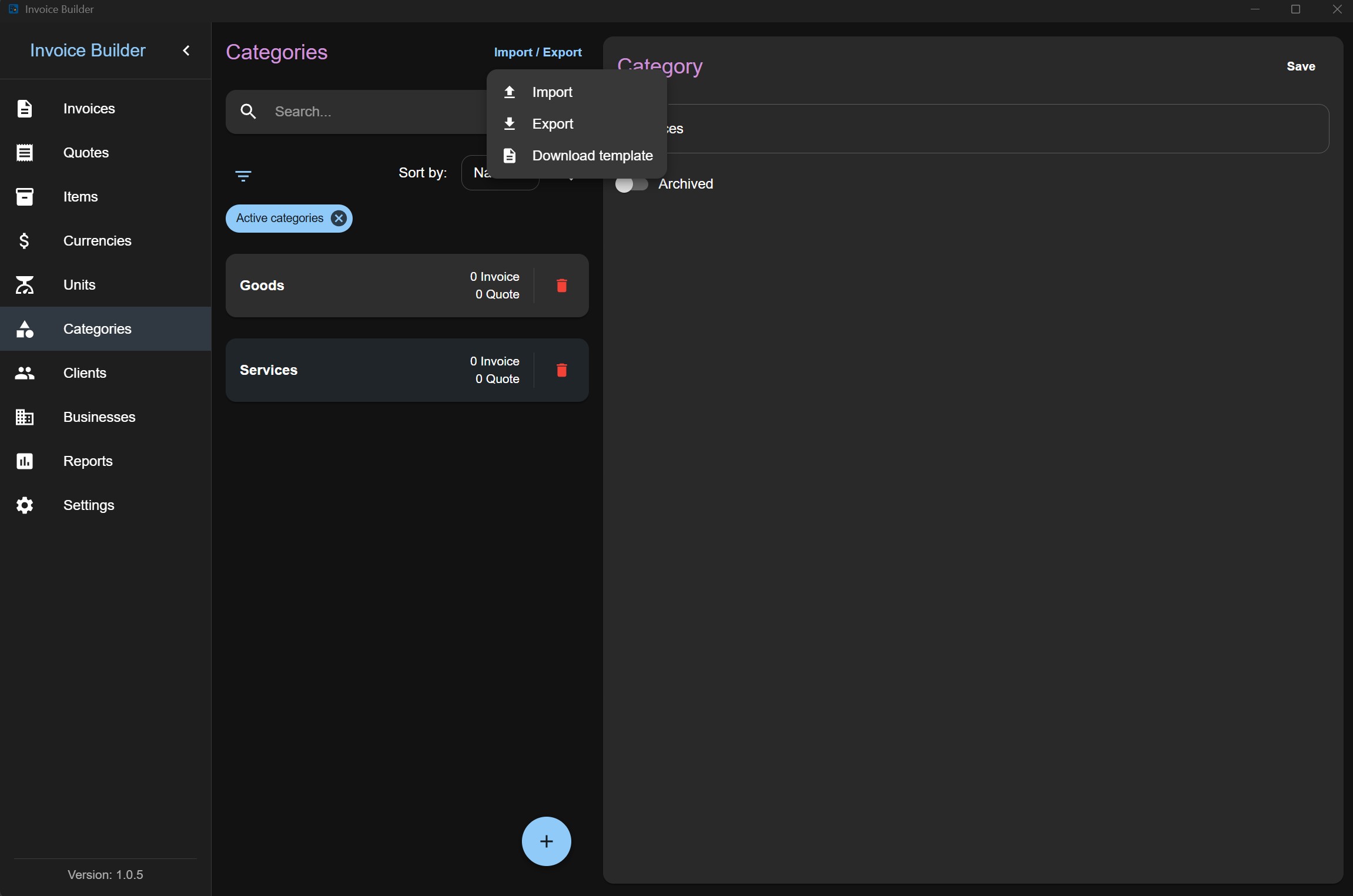Open Businesses from the sidebar
The height and width of the screenshot is (896, 1353).
click(105, 417)
